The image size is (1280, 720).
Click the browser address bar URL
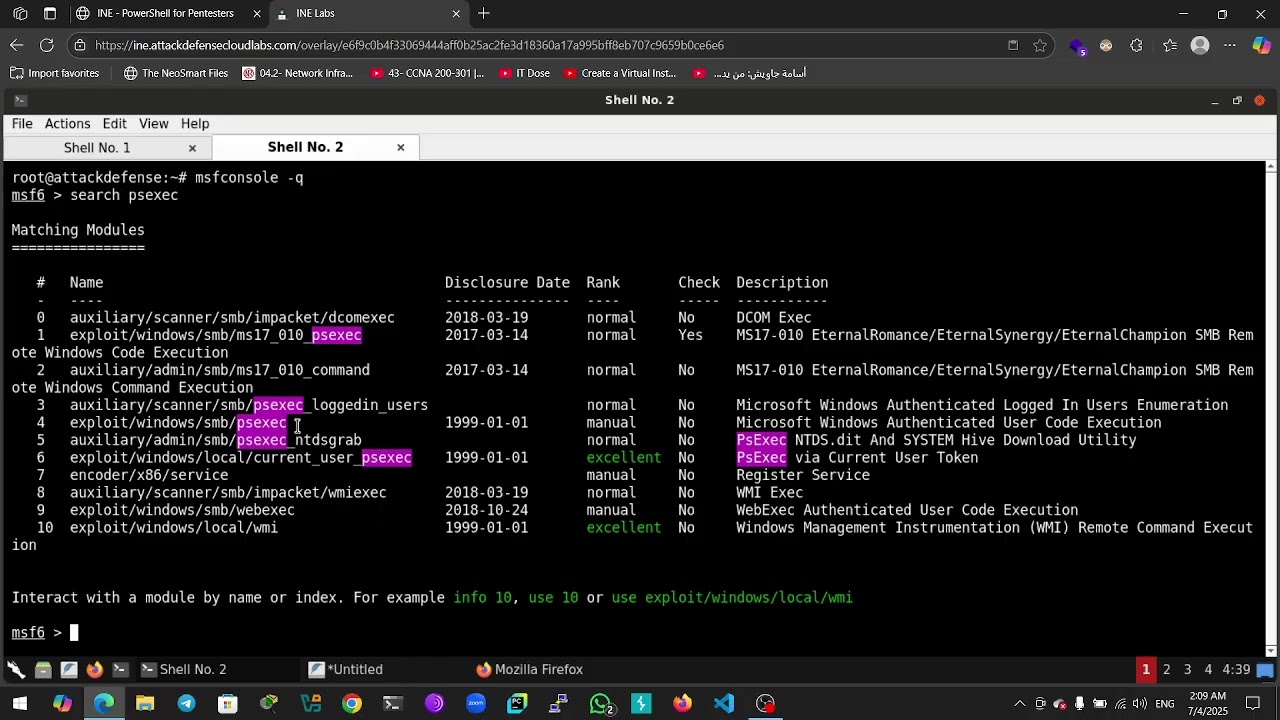tap(409, 45)
